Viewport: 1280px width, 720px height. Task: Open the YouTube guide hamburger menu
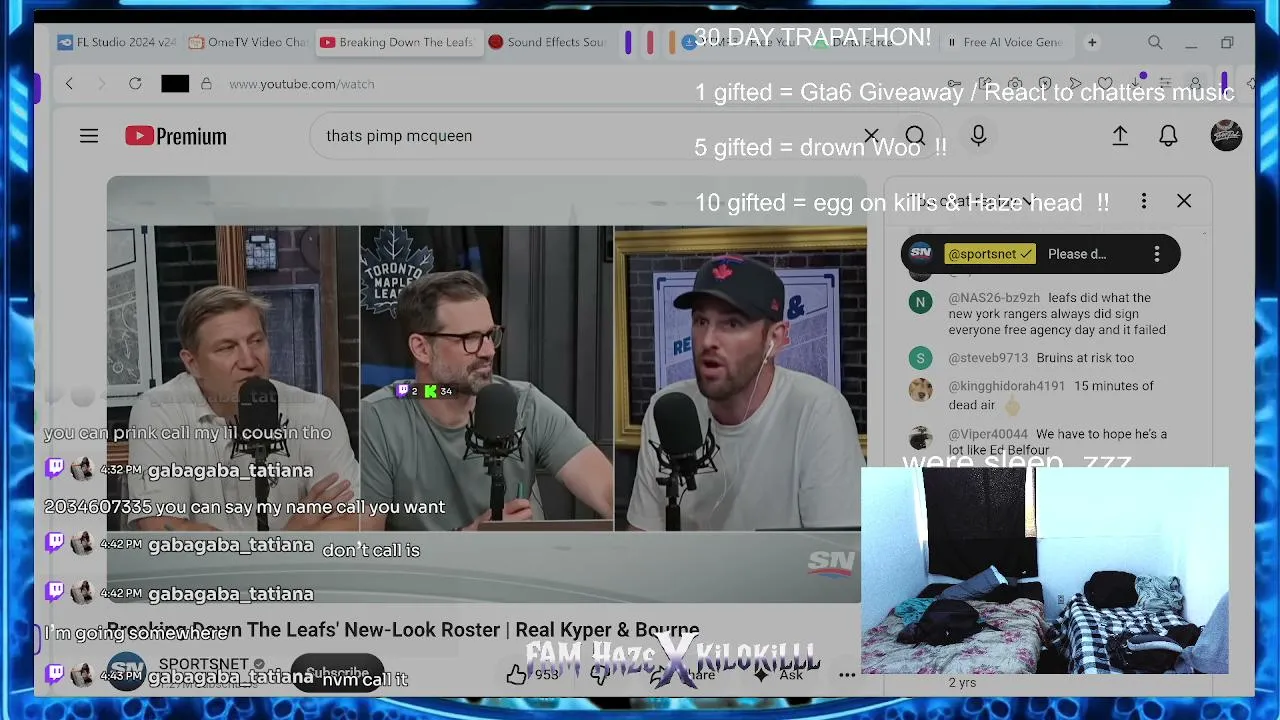click(x=89, y=136)
